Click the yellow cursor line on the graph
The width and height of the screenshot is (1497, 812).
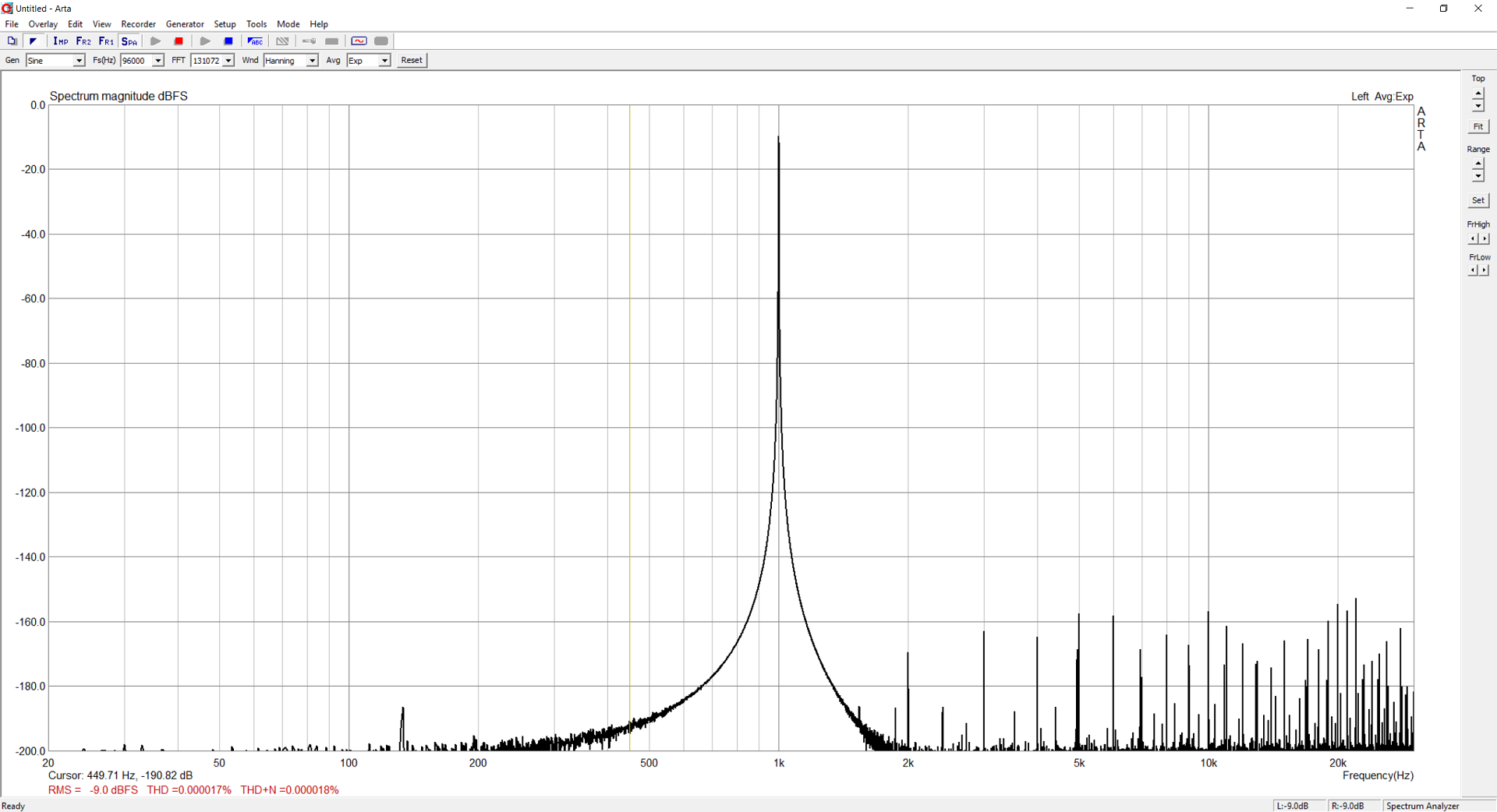pyautogui.click(x=630, y=427)
